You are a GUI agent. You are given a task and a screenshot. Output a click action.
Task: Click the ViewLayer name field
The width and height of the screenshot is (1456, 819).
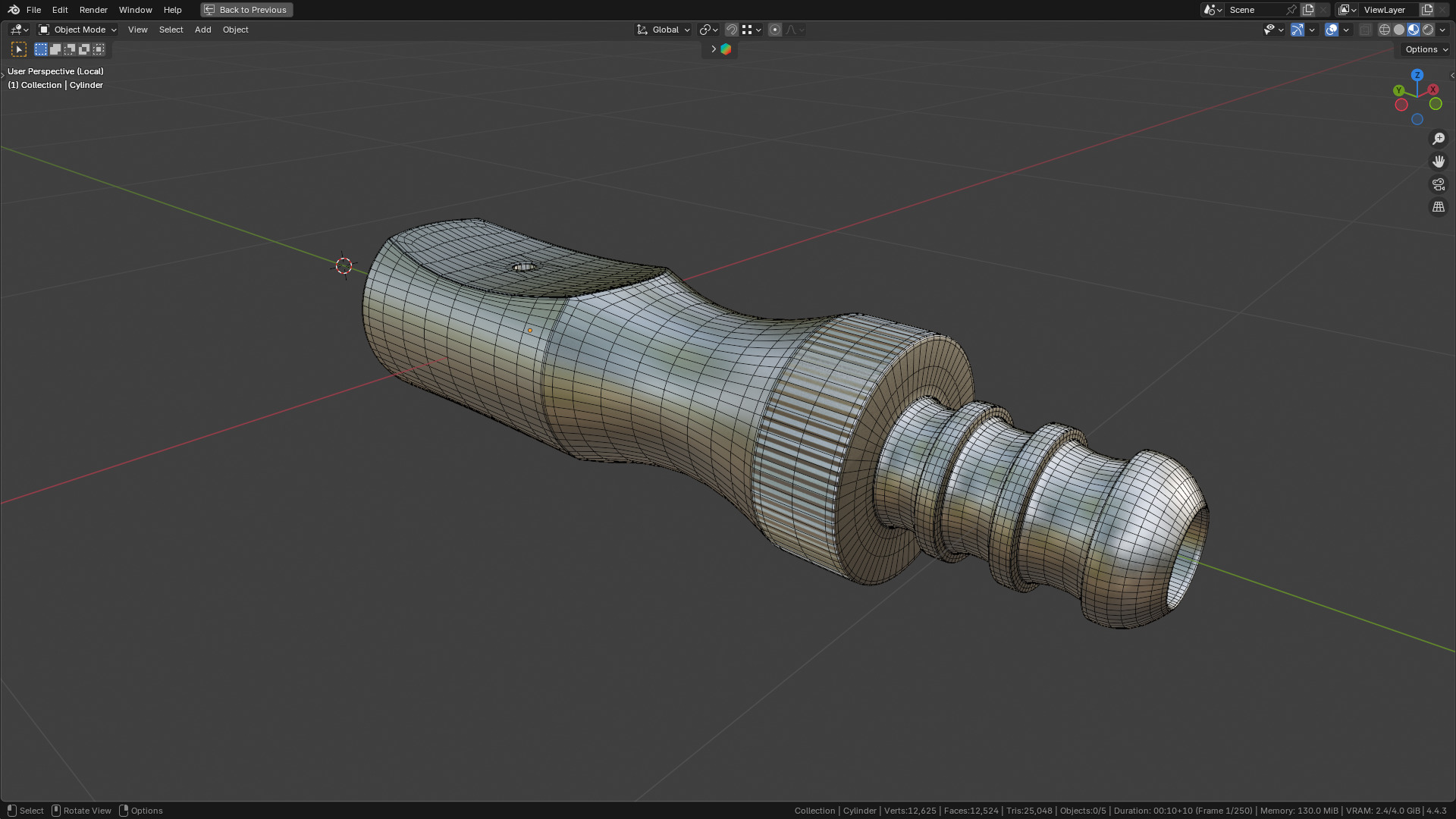[x=1389, y=10]
